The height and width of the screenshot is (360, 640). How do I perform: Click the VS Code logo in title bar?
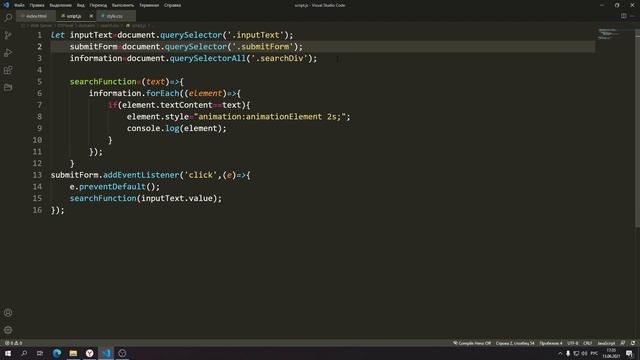tap(6, 5)
